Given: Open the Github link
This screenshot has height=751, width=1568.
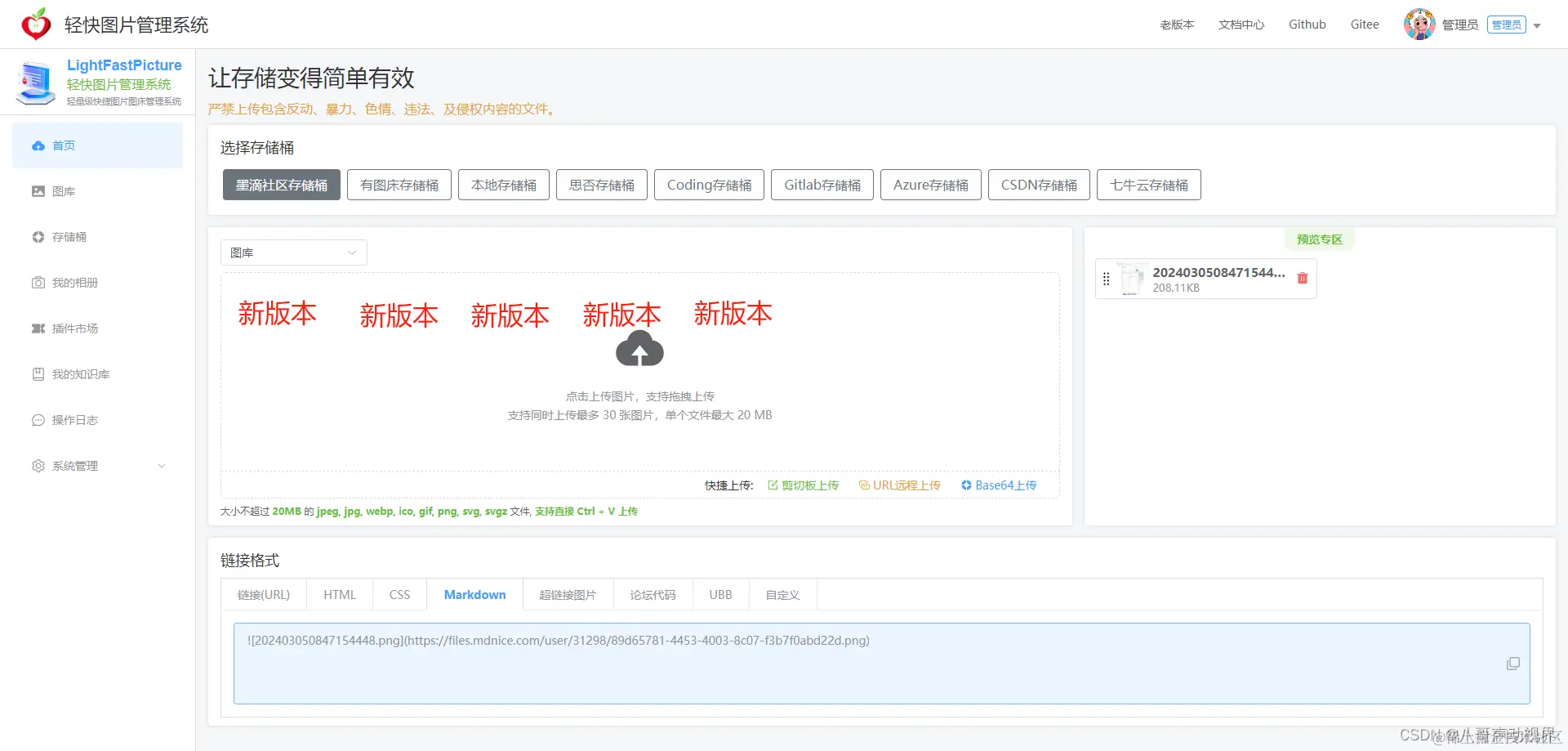Looking at the screenshot, I should click(1307, 24).
